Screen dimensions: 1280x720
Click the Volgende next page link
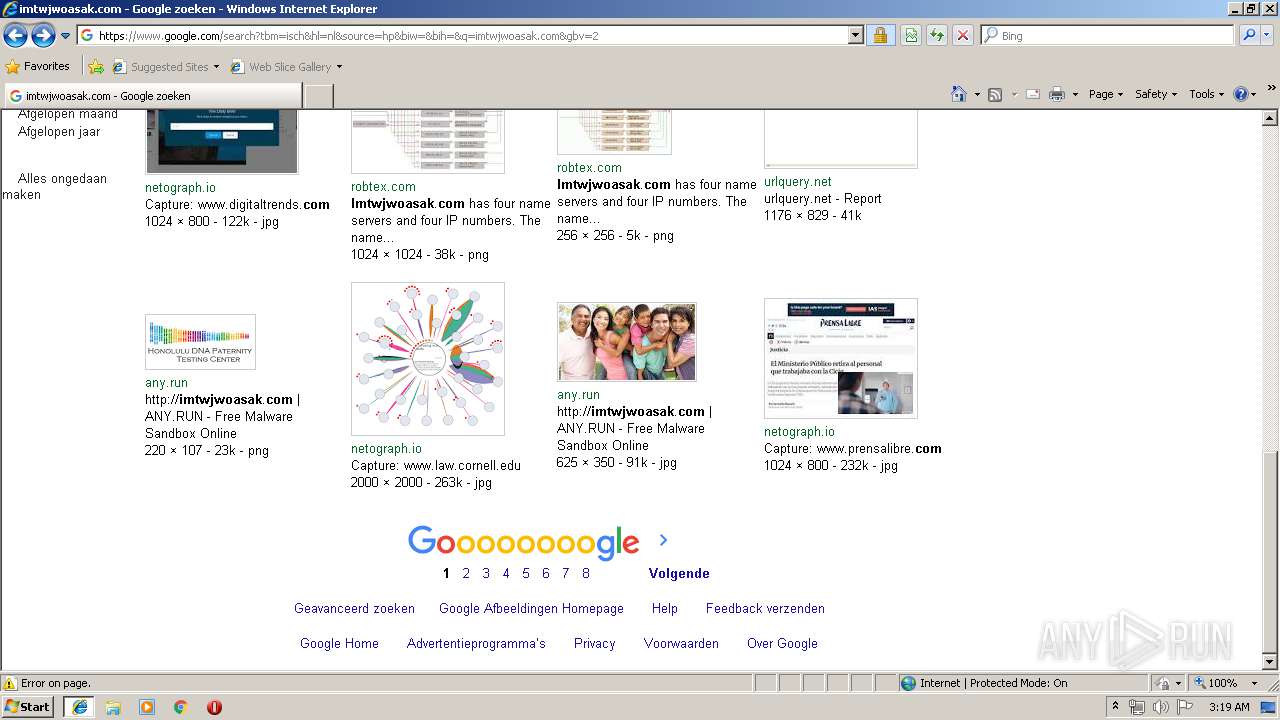679,573
